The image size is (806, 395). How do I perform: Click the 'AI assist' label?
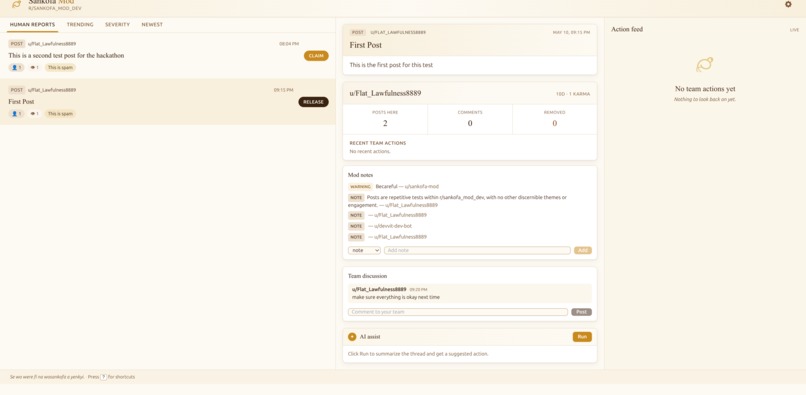[370, 337]
